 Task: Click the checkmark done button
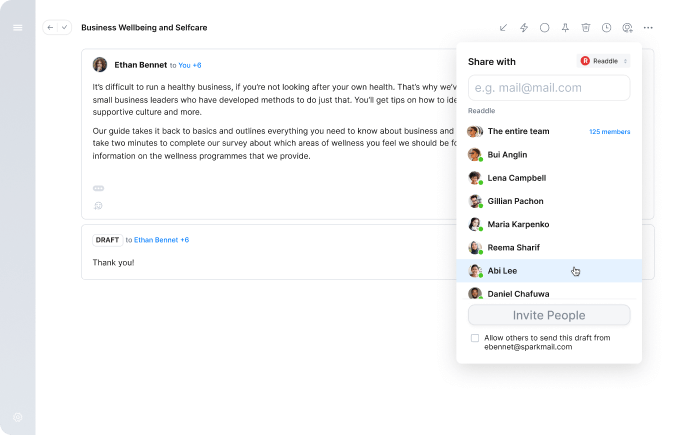[x=65, y=28]
